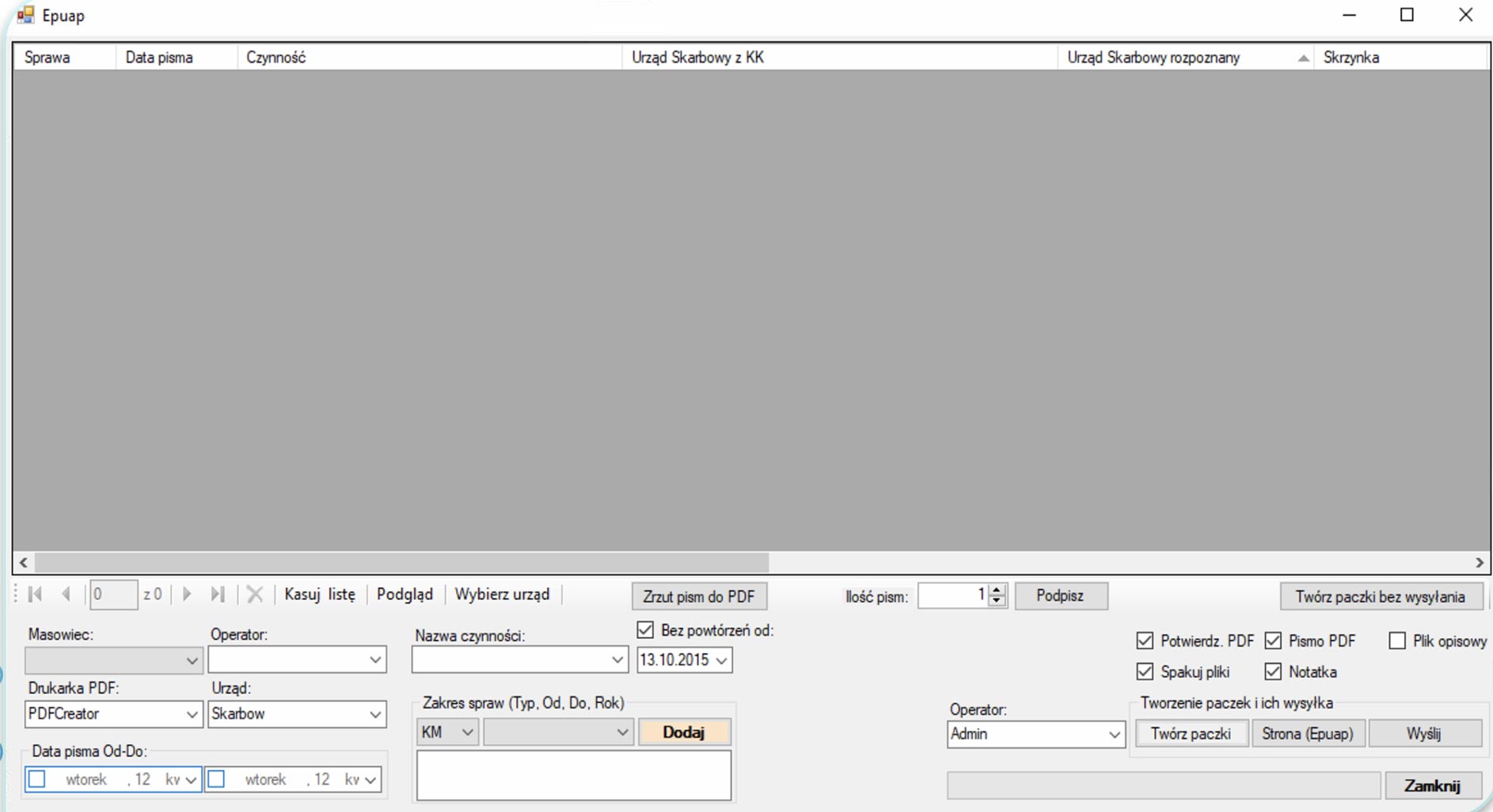
Task: Enable the Plik opisowy checkbox
Action: coord(1397,640)
